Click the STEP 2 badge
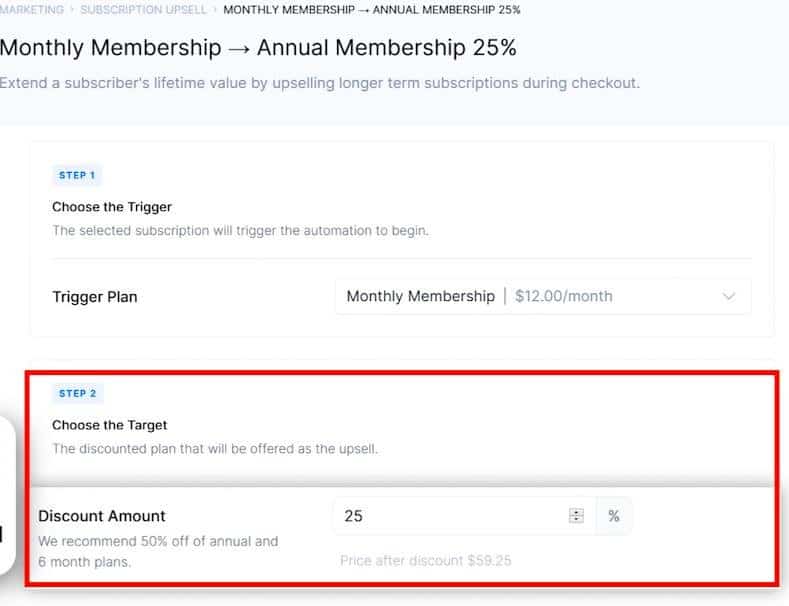Screen dimensions: 789x606 click(x=77, y=393)
